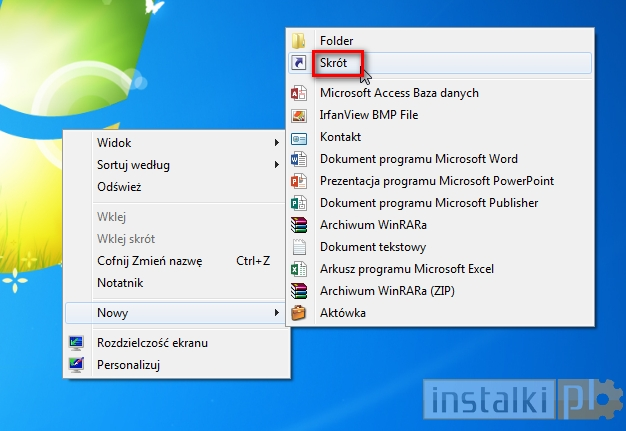The width and height of the screenshot is (626, 431).
Task: Select Dokument programu Microsoft Publisher
Action: [428, 203]
